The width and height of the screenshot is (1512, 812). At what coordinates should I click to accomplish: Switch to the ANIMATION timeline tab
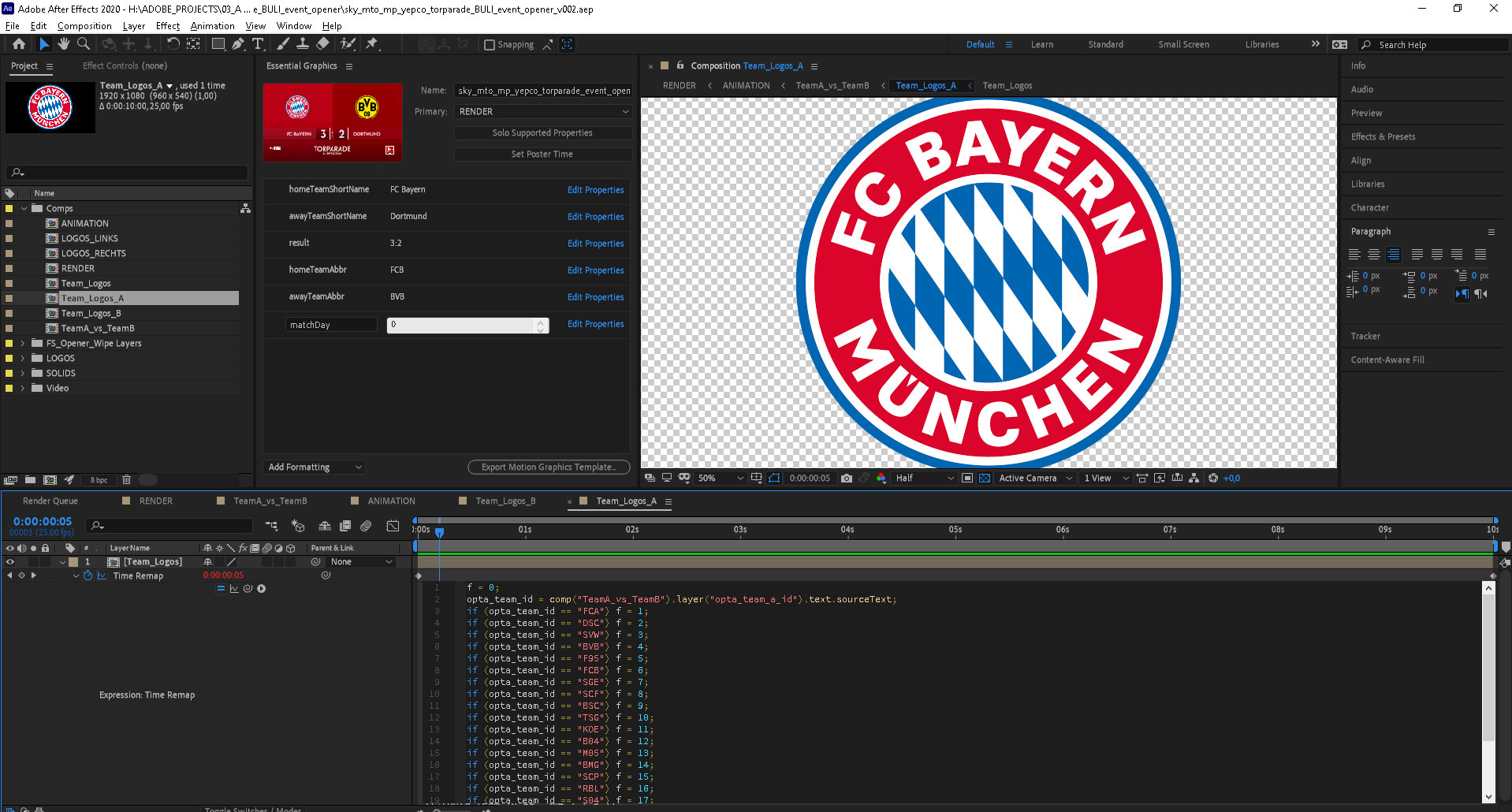(391, 501)
